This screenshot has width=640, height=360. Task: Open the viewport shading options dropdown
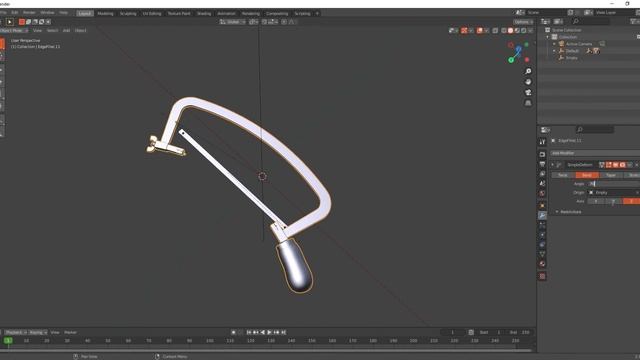(x=530, y=31)
